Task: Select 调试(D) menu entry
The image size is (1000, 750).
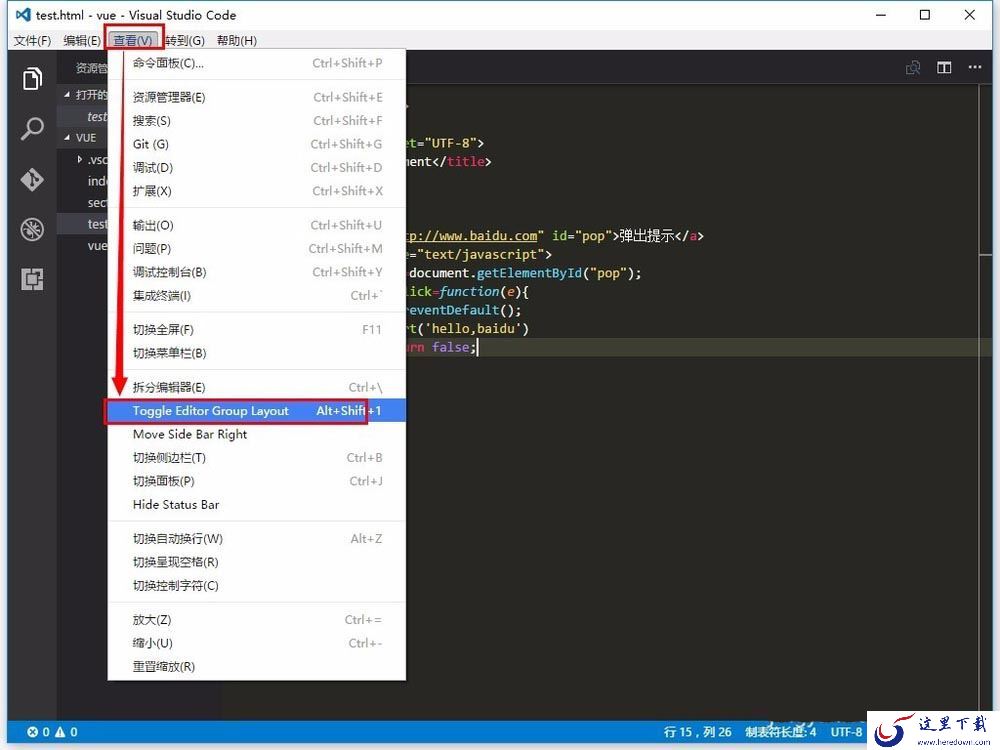Action: pos(257,168)
